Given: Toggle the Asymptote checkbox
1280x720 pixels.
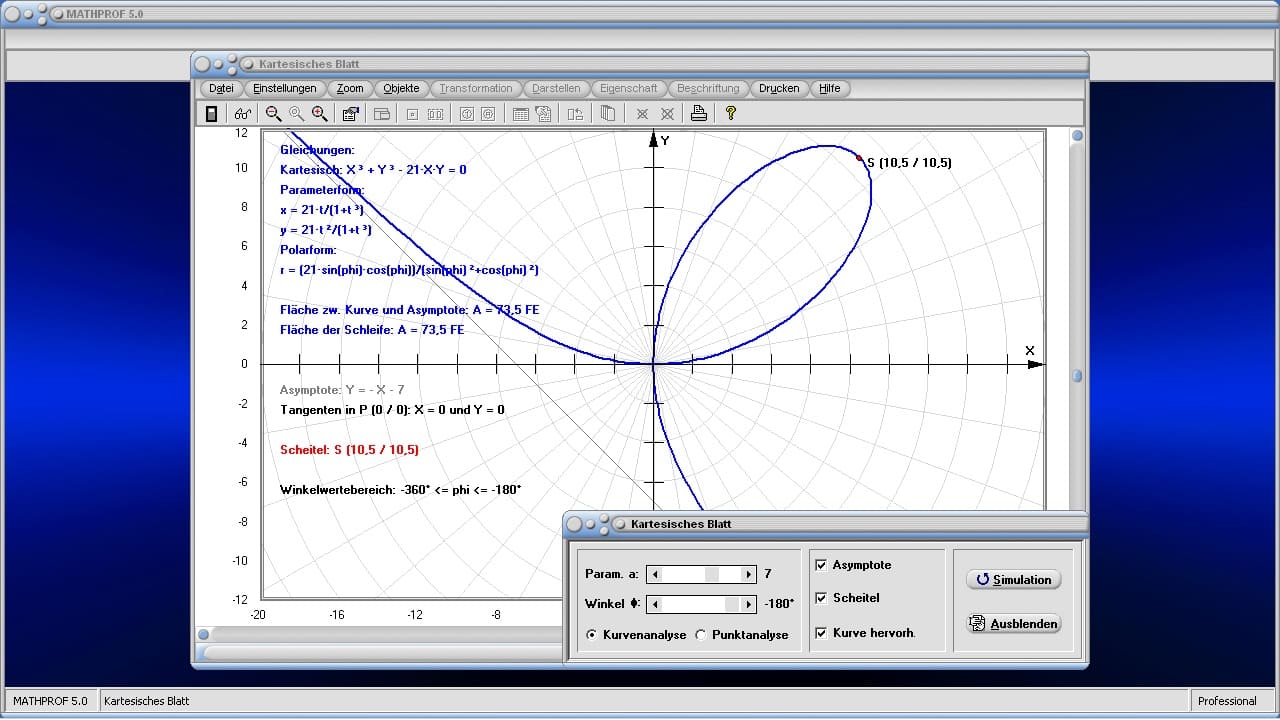Looking at the screenshot, I should pyautogui.click(x=821, y=565).
